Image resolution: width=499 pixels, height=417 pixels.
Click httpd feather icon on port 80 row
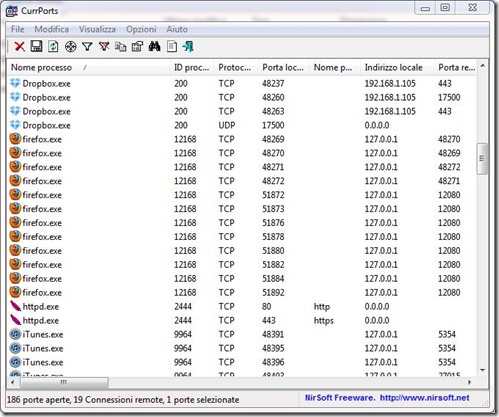15,306
